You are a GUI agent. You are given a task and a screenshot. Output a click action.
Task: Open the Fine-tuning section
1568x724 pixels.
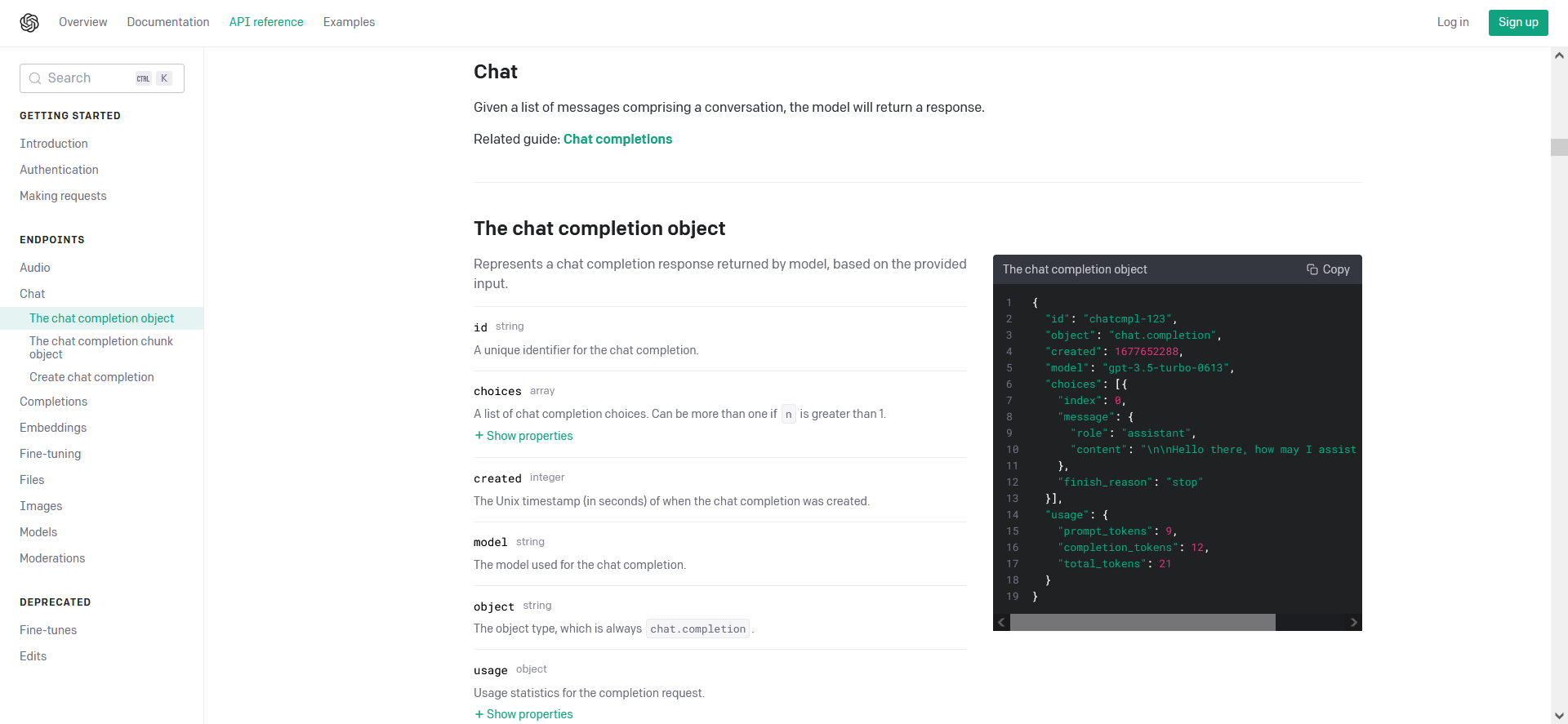[50, 454]
